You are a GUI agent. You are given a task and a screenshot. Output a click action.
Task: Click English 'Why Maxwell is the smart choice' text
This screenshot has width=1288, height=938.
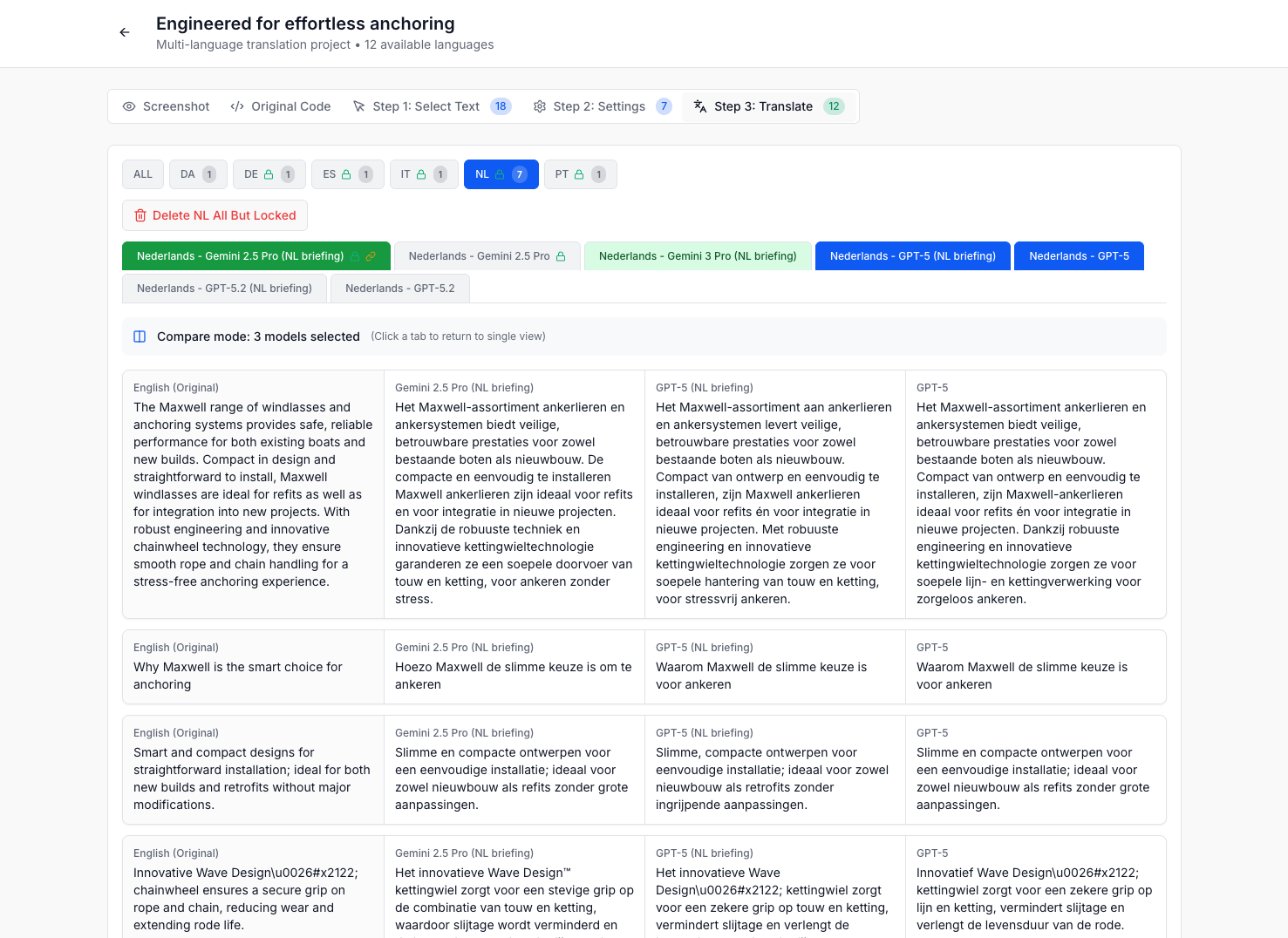coord(238,676)
